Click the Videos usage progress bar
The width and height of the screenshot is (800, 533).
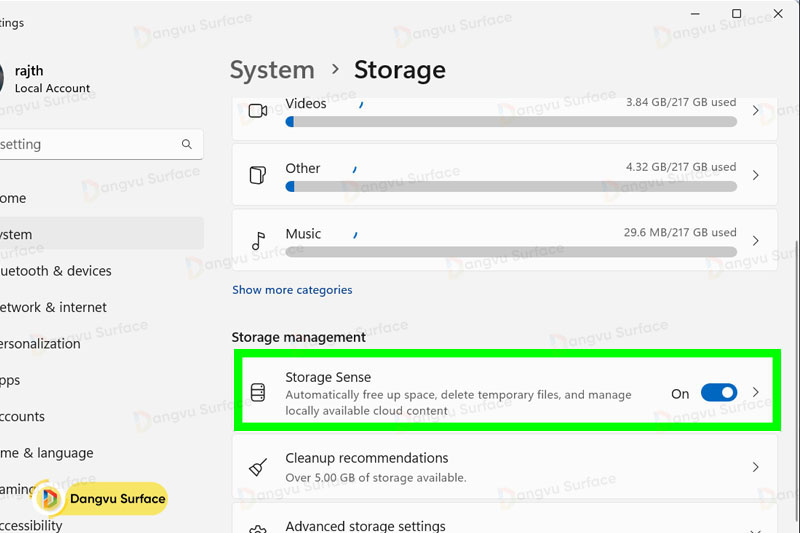pyautogui.click(x=511, y=122)
